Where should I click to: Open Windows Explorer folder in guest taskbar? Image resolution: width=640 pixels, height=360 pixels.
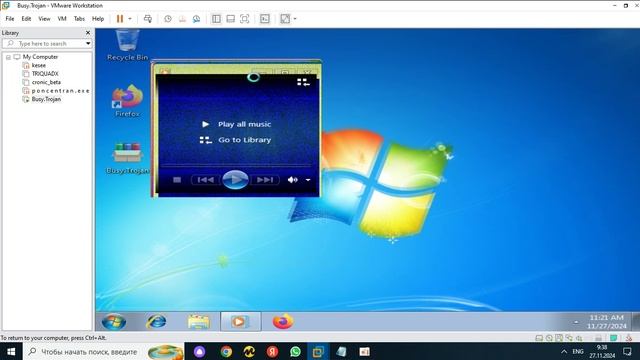click(199, 322)
